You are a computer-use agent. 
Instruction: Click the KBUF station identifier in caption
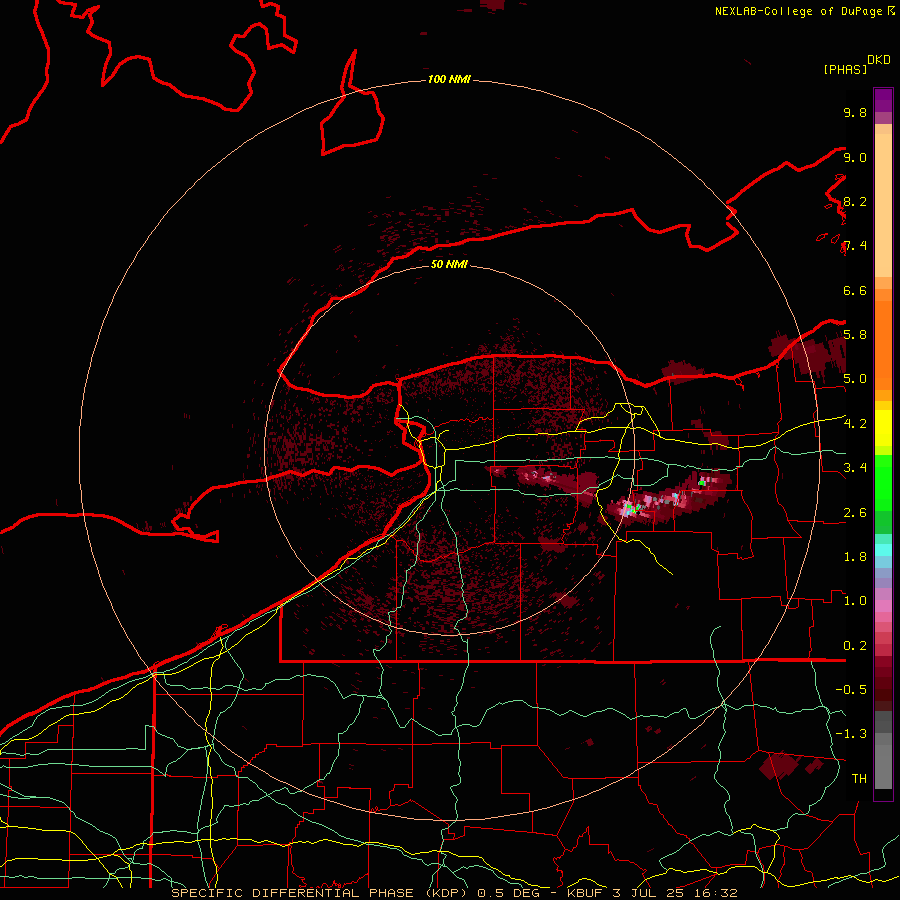coord(586,893)
